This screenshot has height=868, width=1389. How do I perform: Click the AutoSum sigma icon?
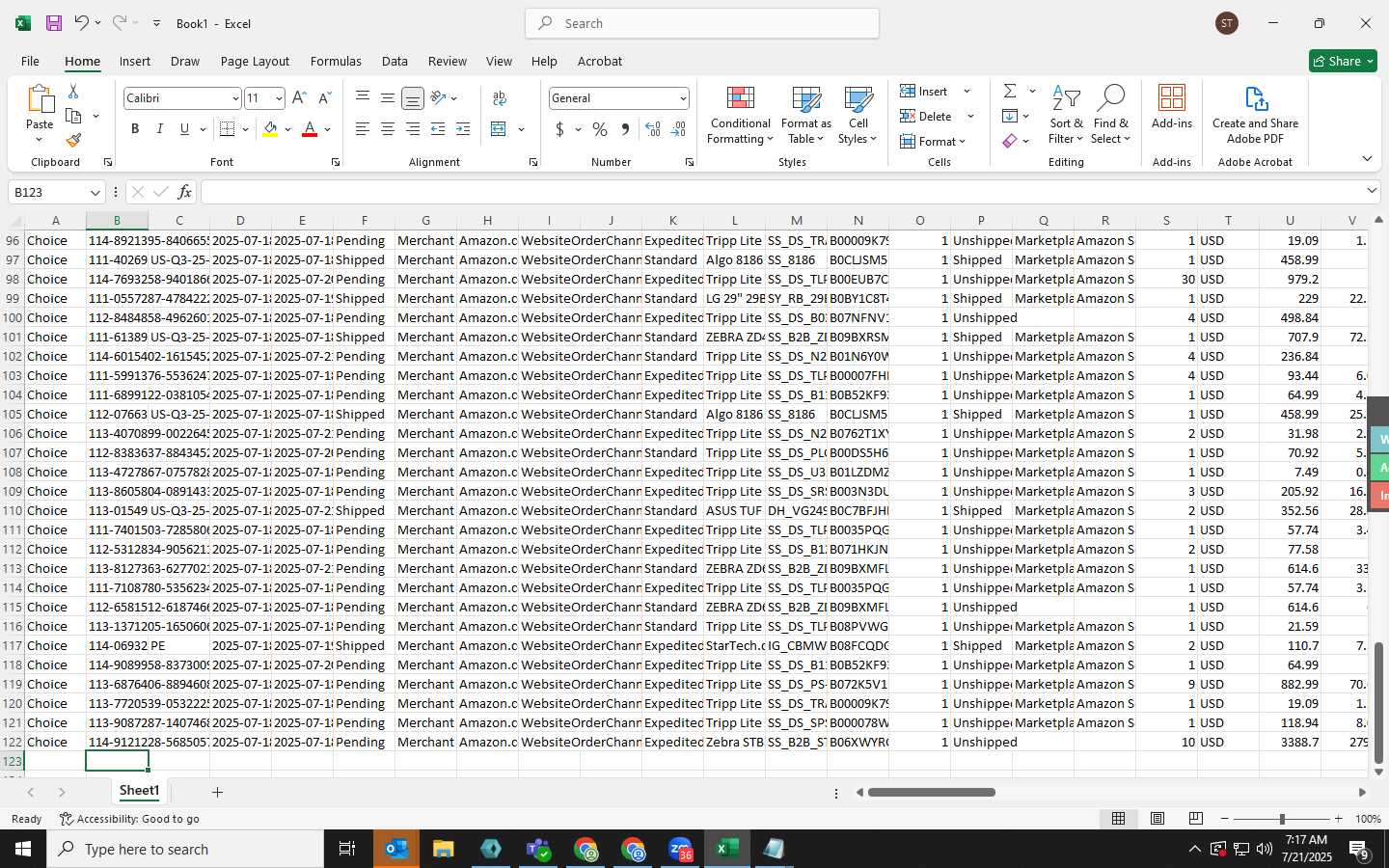coord(1010,91)
